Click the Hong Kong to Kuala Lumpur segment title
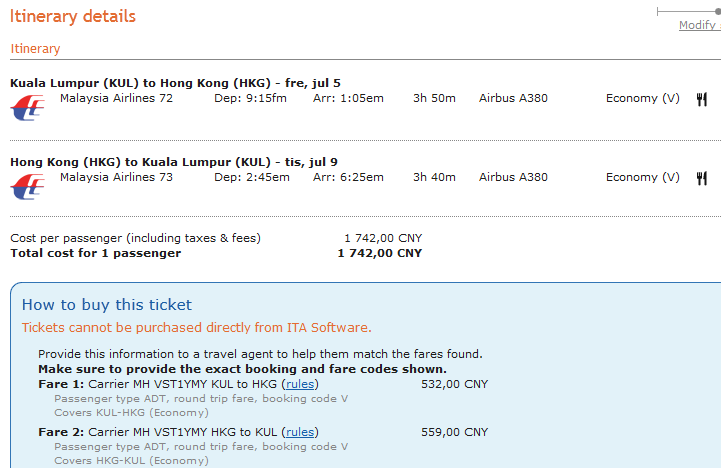The height and width of the screenshot is (469, 721). click(x=174, y=162)
